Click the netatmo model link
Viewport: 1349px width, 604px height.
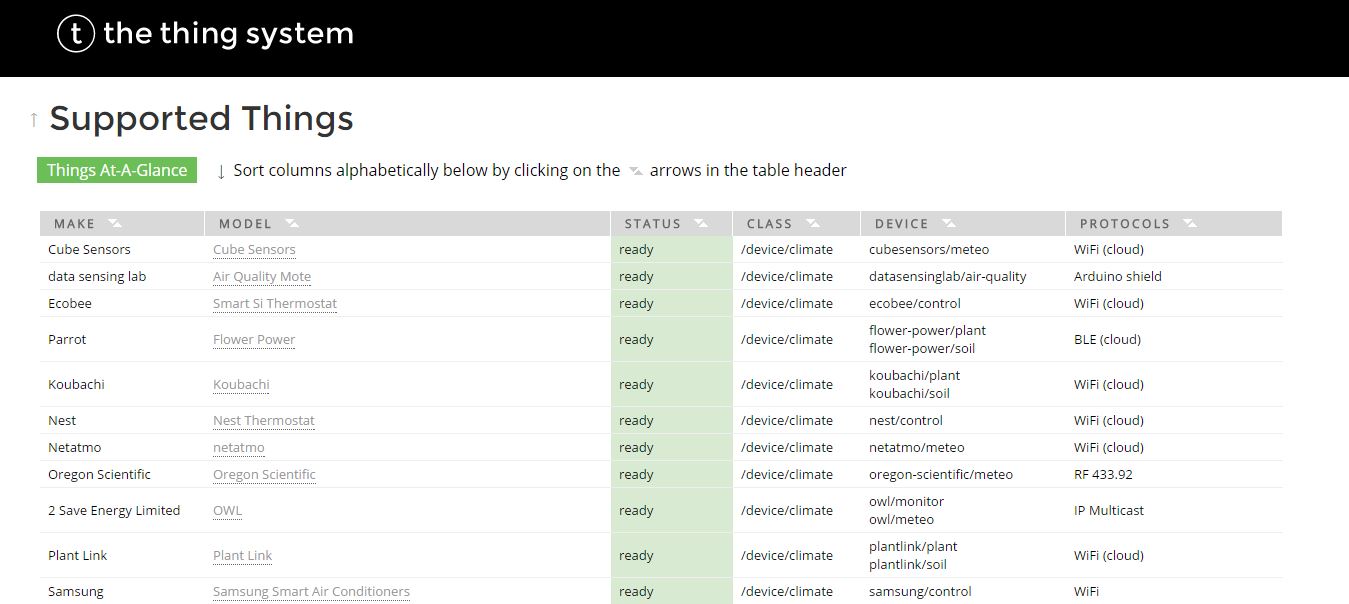239,448
